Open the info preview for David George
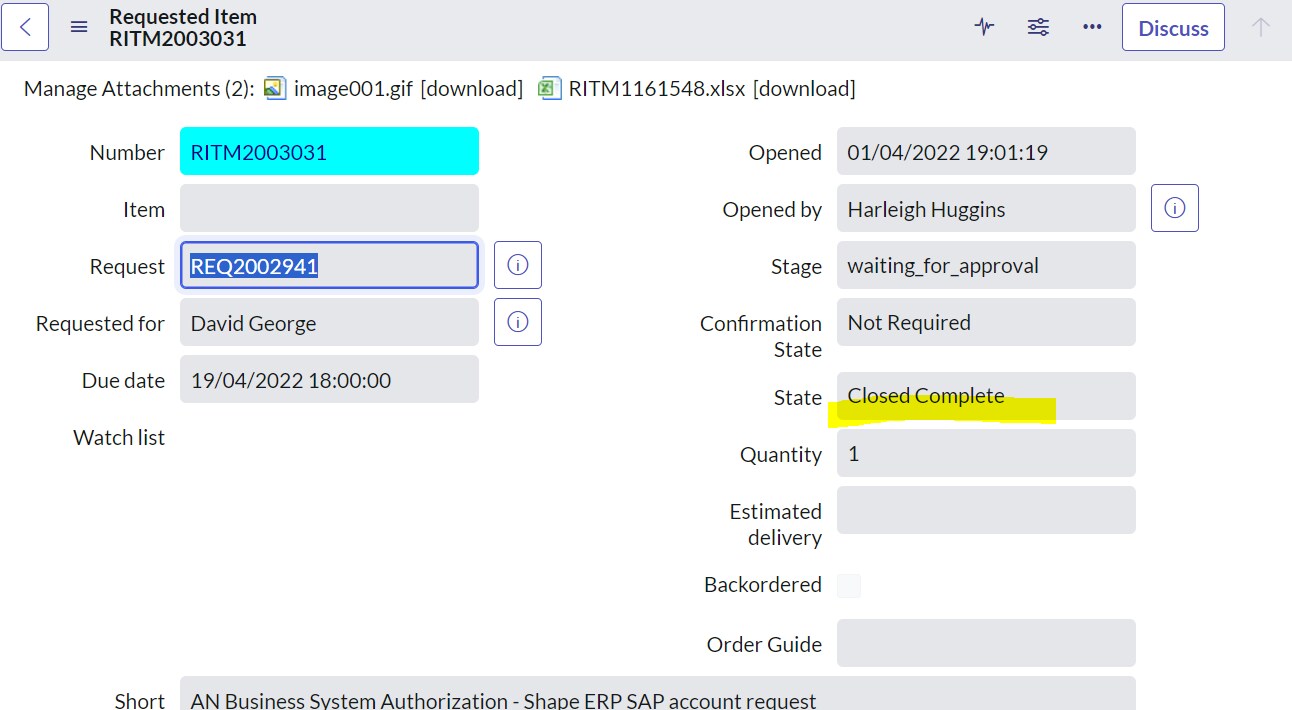This screenshot has width=1292, height=710. tap(517, 321)
